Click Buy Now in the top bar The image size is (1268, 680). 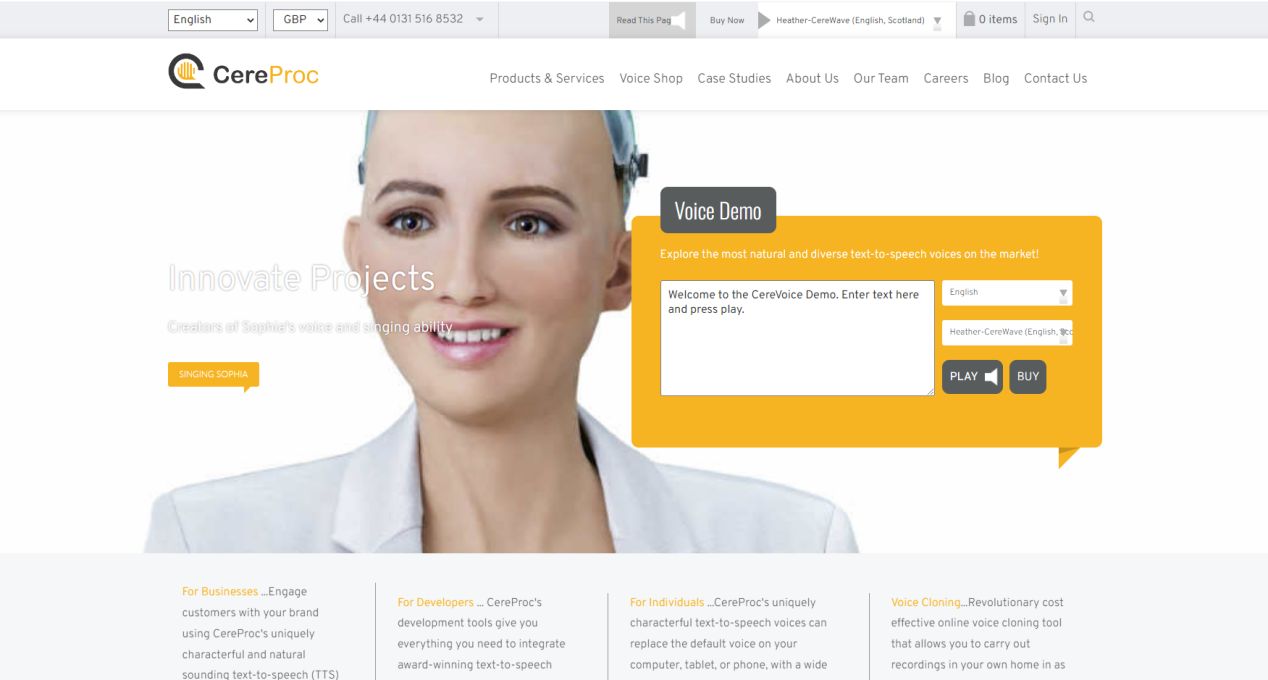click(x=727, y=20)
